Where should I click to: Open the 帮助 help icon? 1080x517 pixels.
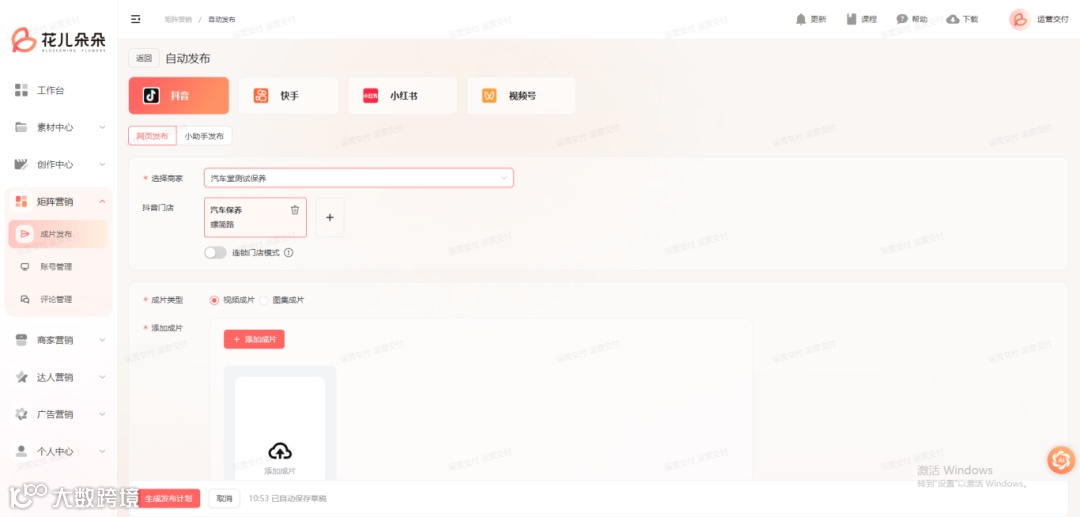pyautogui.click(x=902, y=19)
